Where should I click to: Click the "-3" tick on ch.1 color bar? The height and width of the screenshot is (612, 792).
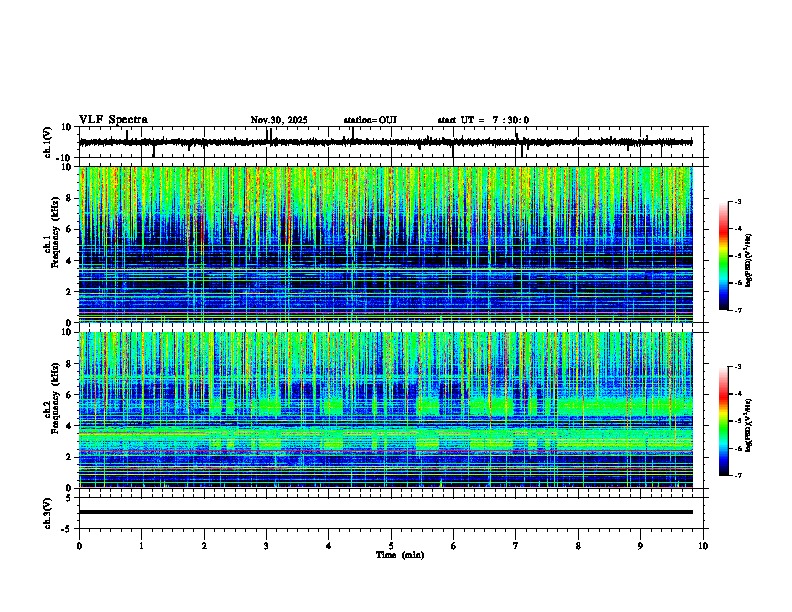coord(737,201)
